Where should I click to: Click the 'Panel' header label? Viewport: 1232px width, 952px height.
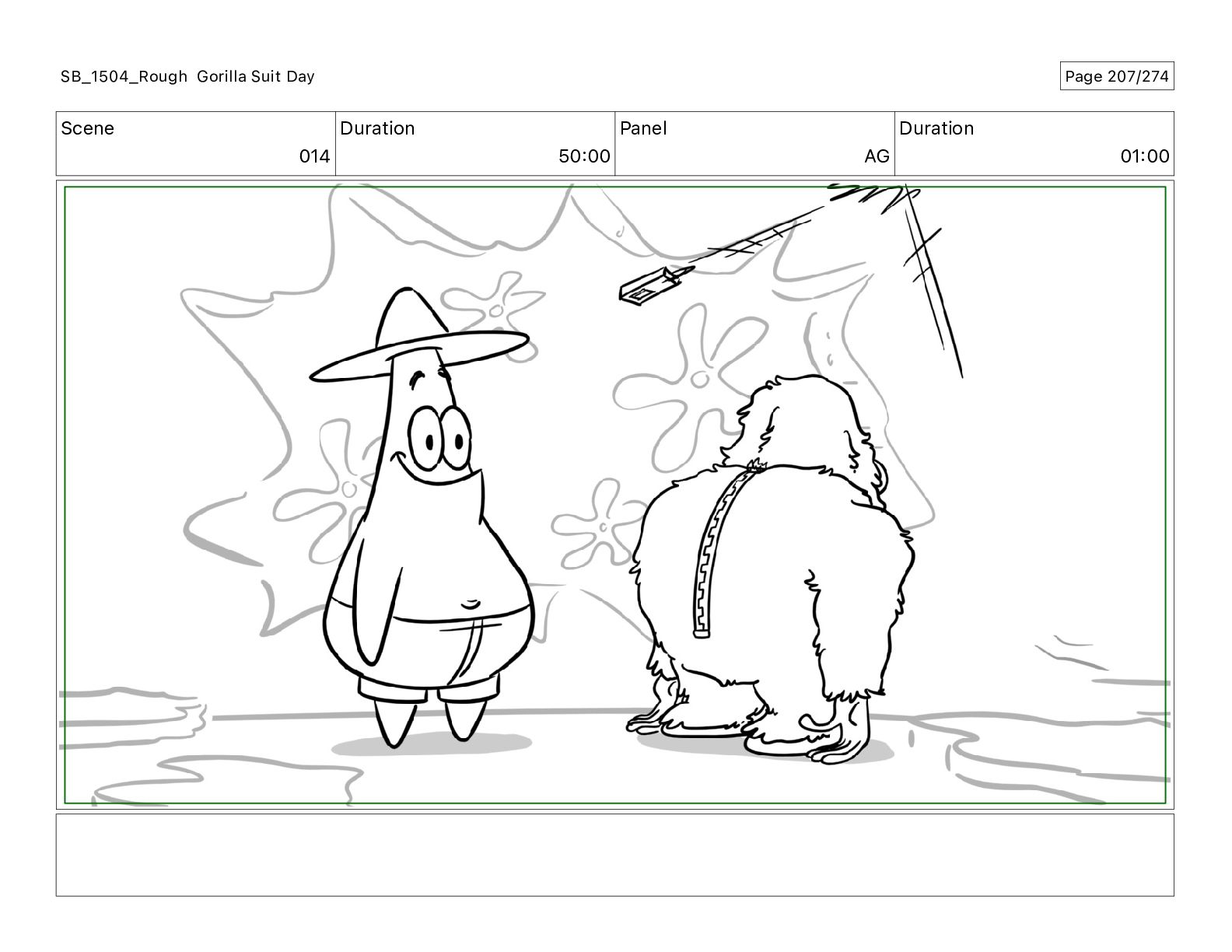pos(643,128)
